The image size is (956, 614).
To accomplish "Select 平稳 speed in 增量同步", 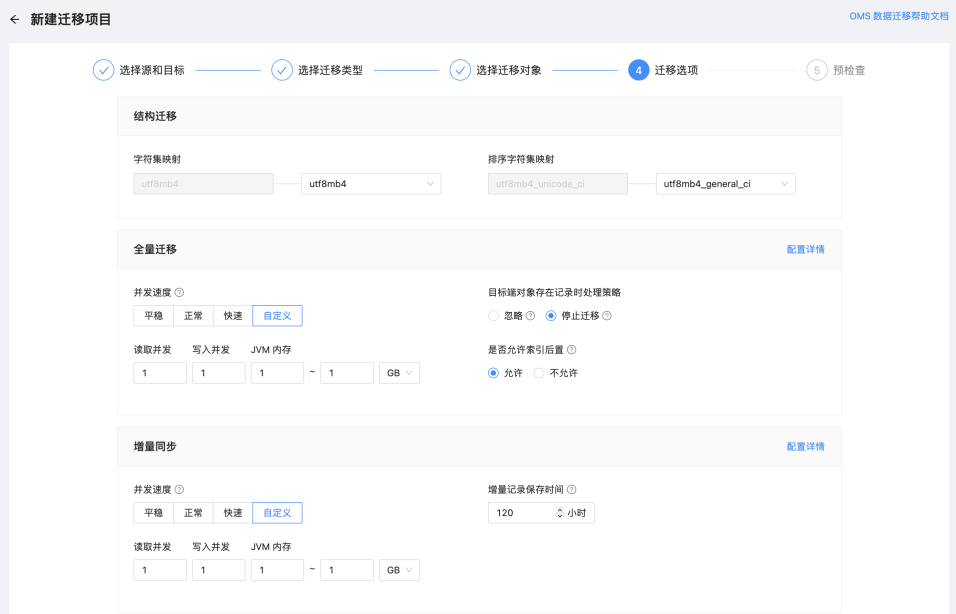I will tap(154, 513).
